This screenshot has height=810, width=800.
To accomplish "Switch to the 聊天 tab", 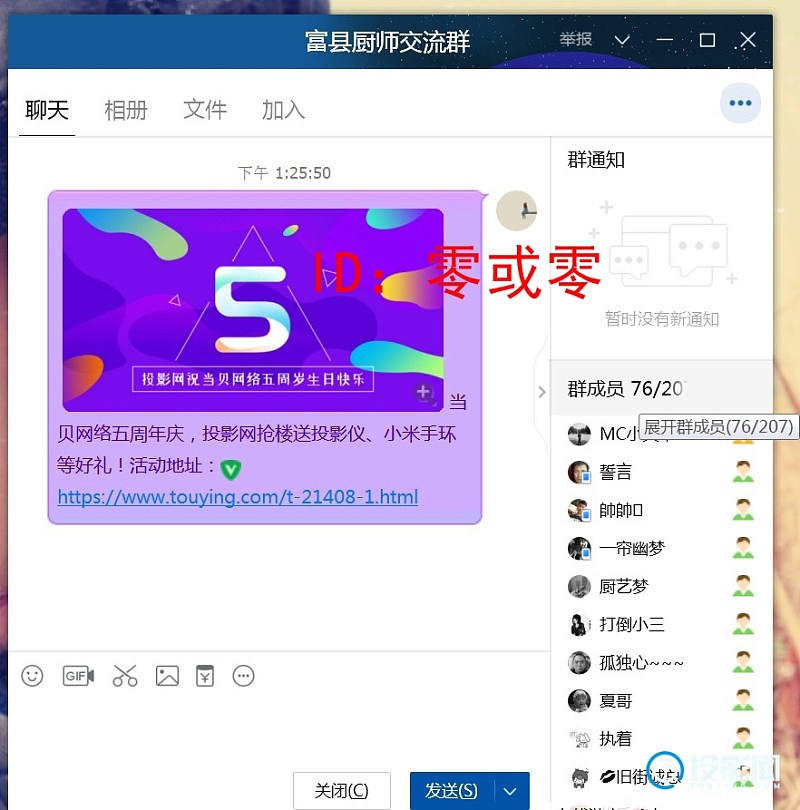I will [47, 110].
